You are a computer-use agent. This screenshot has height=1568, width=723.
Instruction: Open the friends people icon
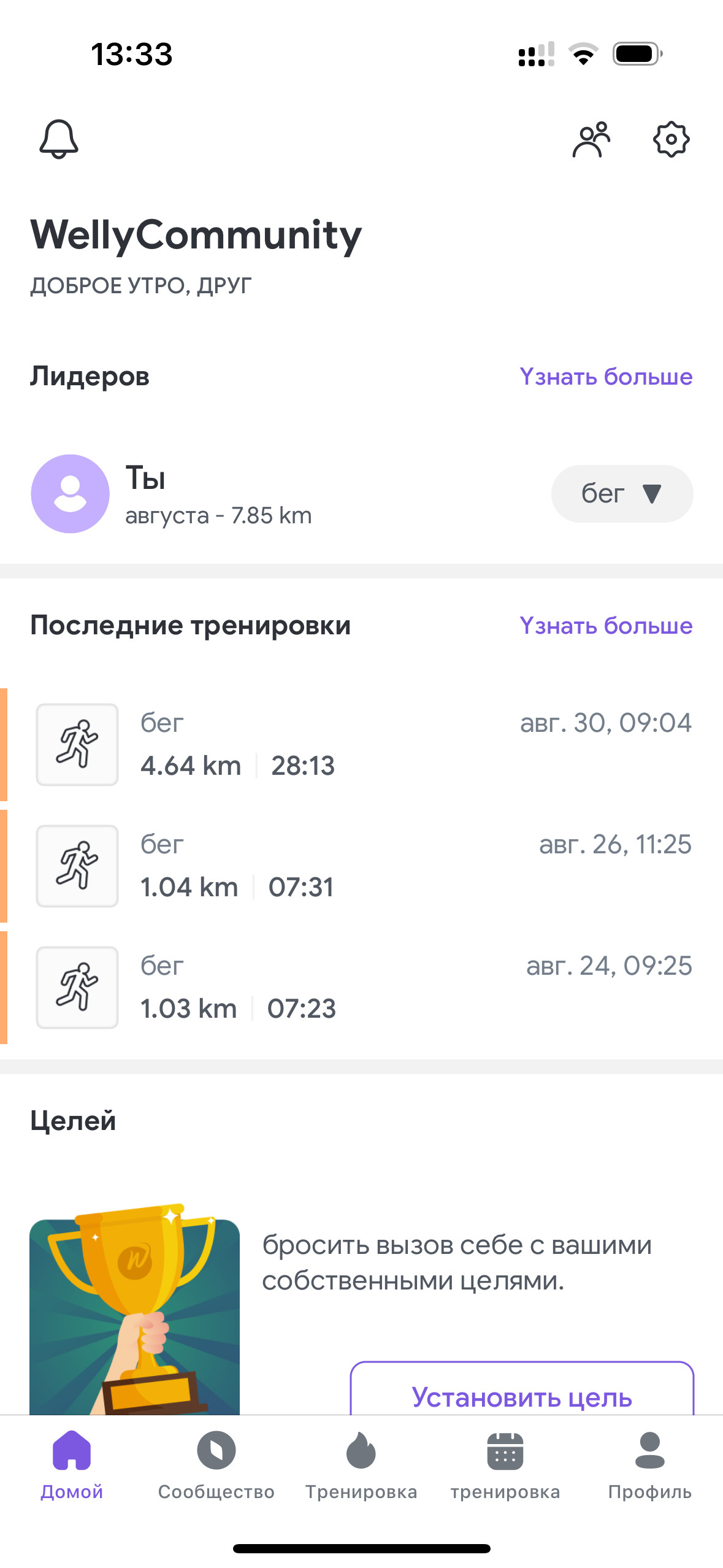coord(591,139)
